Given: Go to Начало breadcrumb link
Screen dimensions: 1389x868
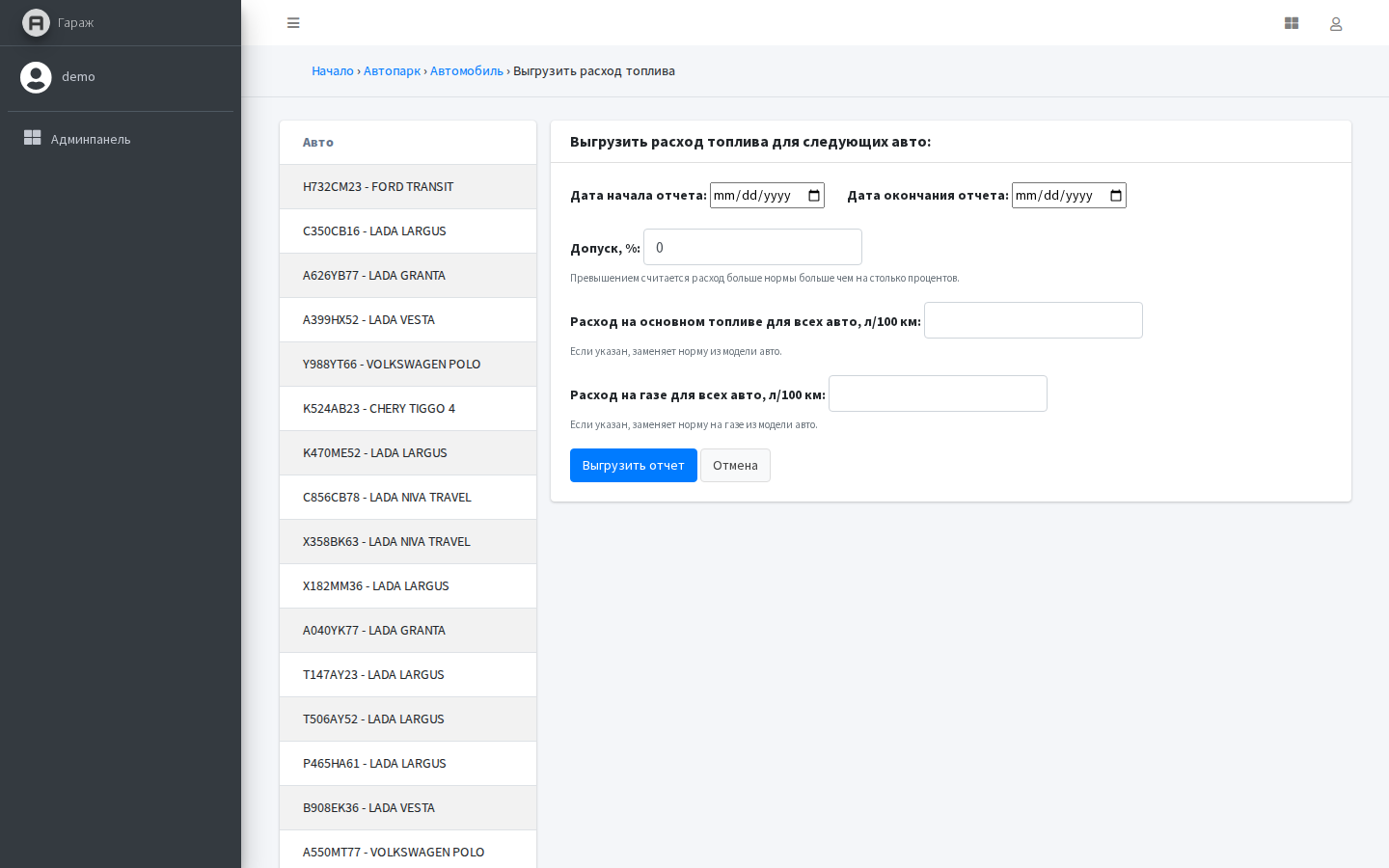Looking at the screenshot, I should (333, 71).
